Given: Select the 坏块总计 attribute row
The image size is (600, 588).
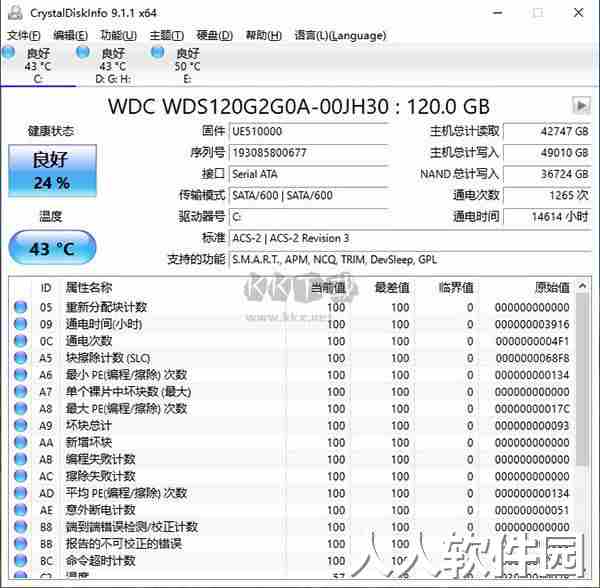Looking at the screenshot, I should 292,425.
